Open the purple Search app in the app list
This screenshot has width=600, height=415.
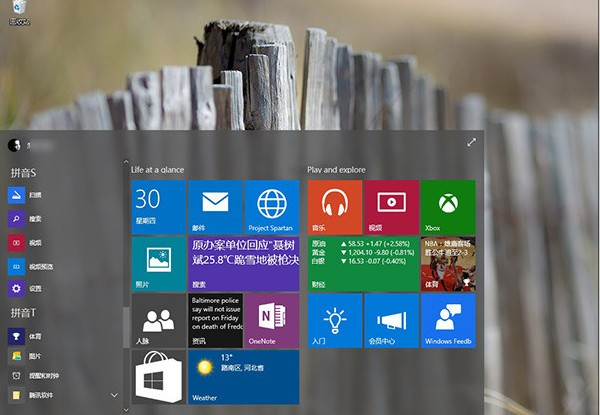tap(25, 219)
